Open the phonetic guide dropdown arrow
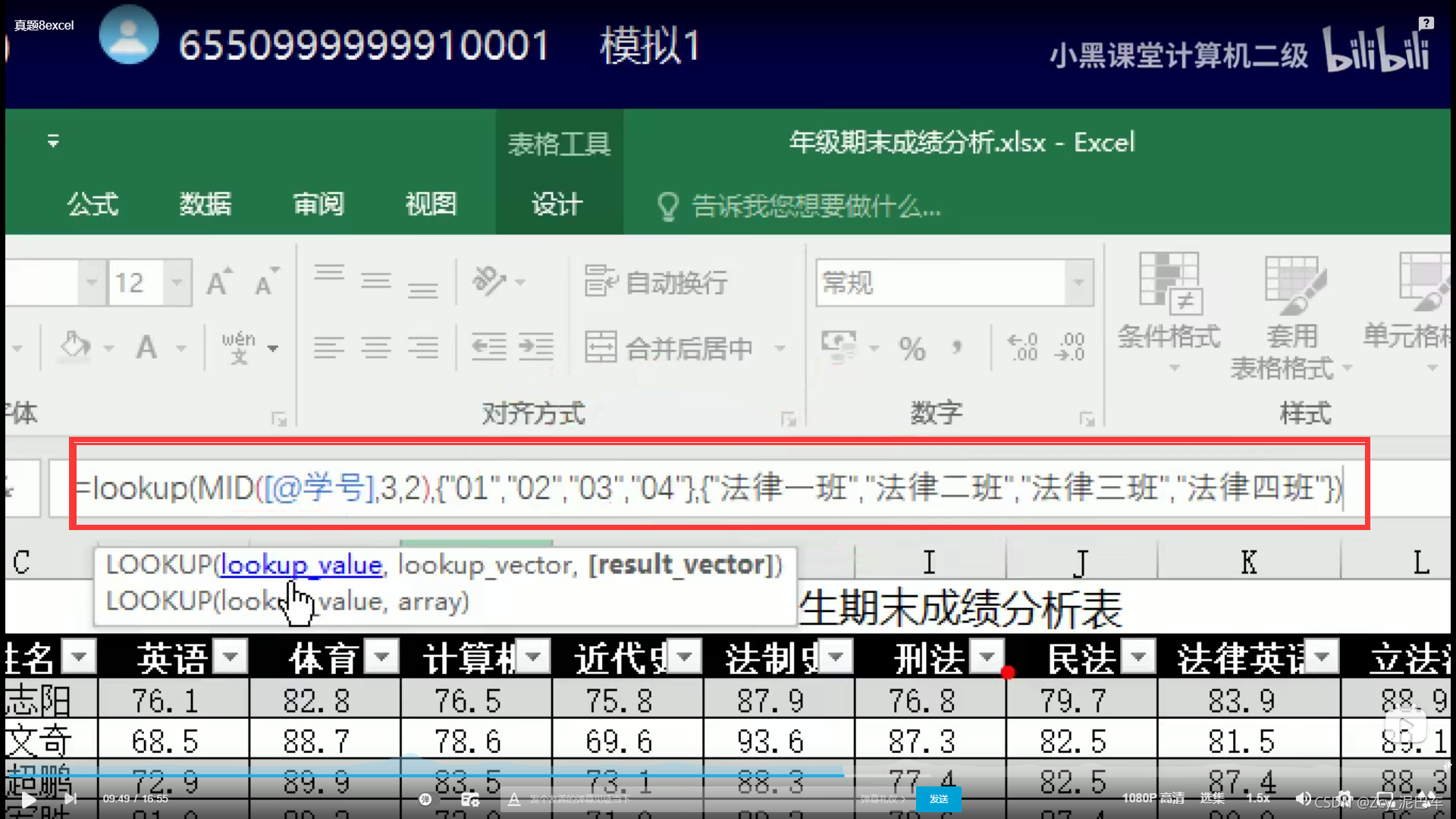Viewport: 1456px width, 819px height. point(273,349)
